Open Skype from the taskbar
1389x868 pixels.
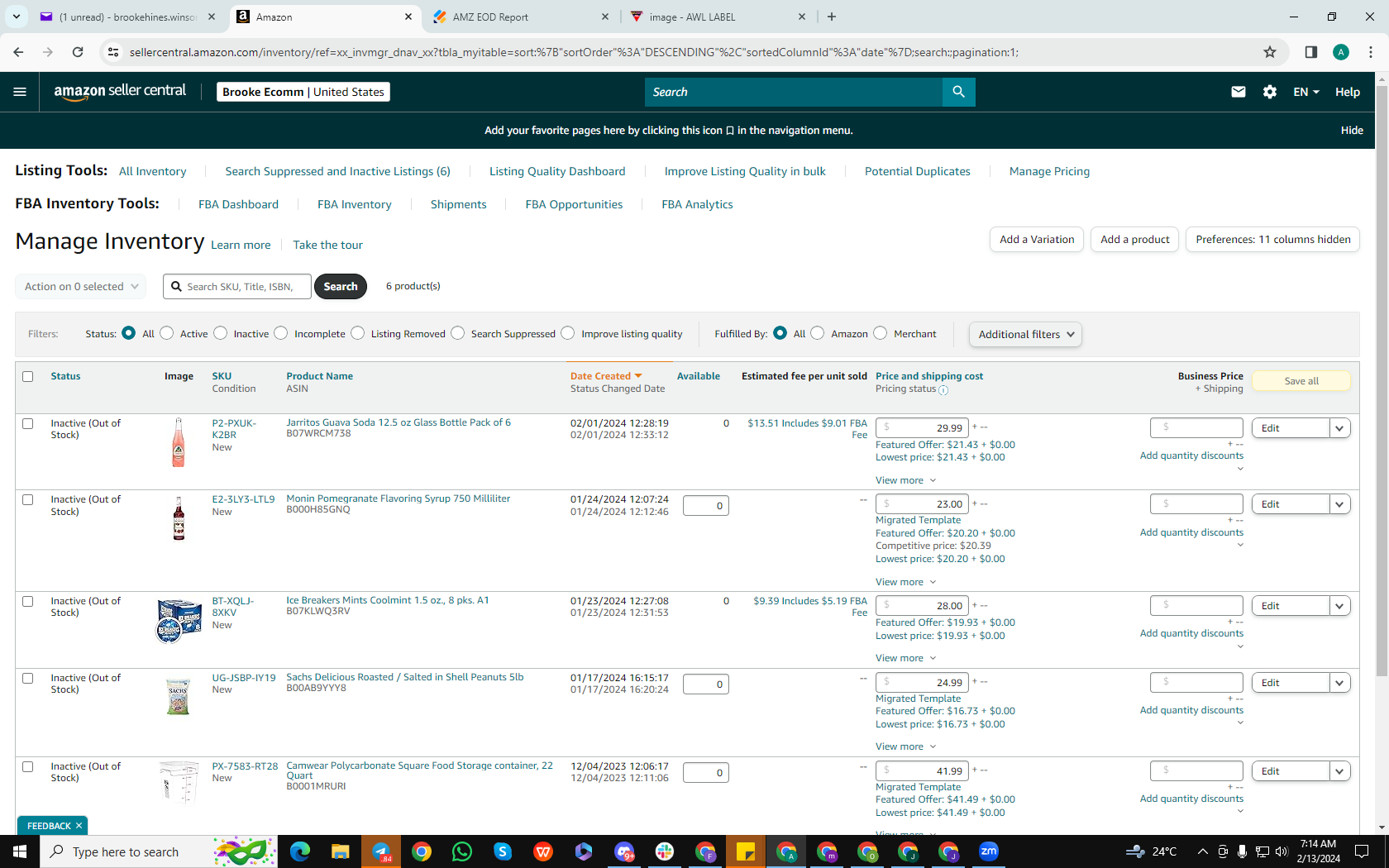(503, 851)
